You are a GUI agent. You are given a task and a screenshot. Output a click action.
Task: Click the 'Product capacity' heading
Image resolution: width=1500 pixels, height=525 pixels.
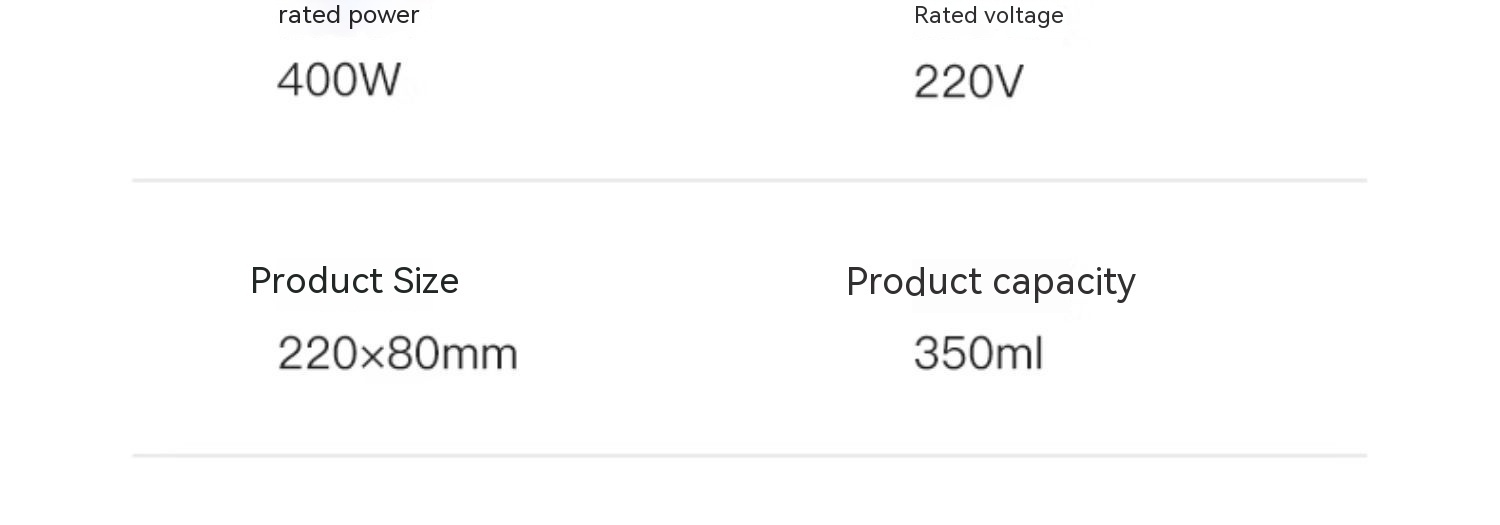pyautogui.click(x=990, y=282)
